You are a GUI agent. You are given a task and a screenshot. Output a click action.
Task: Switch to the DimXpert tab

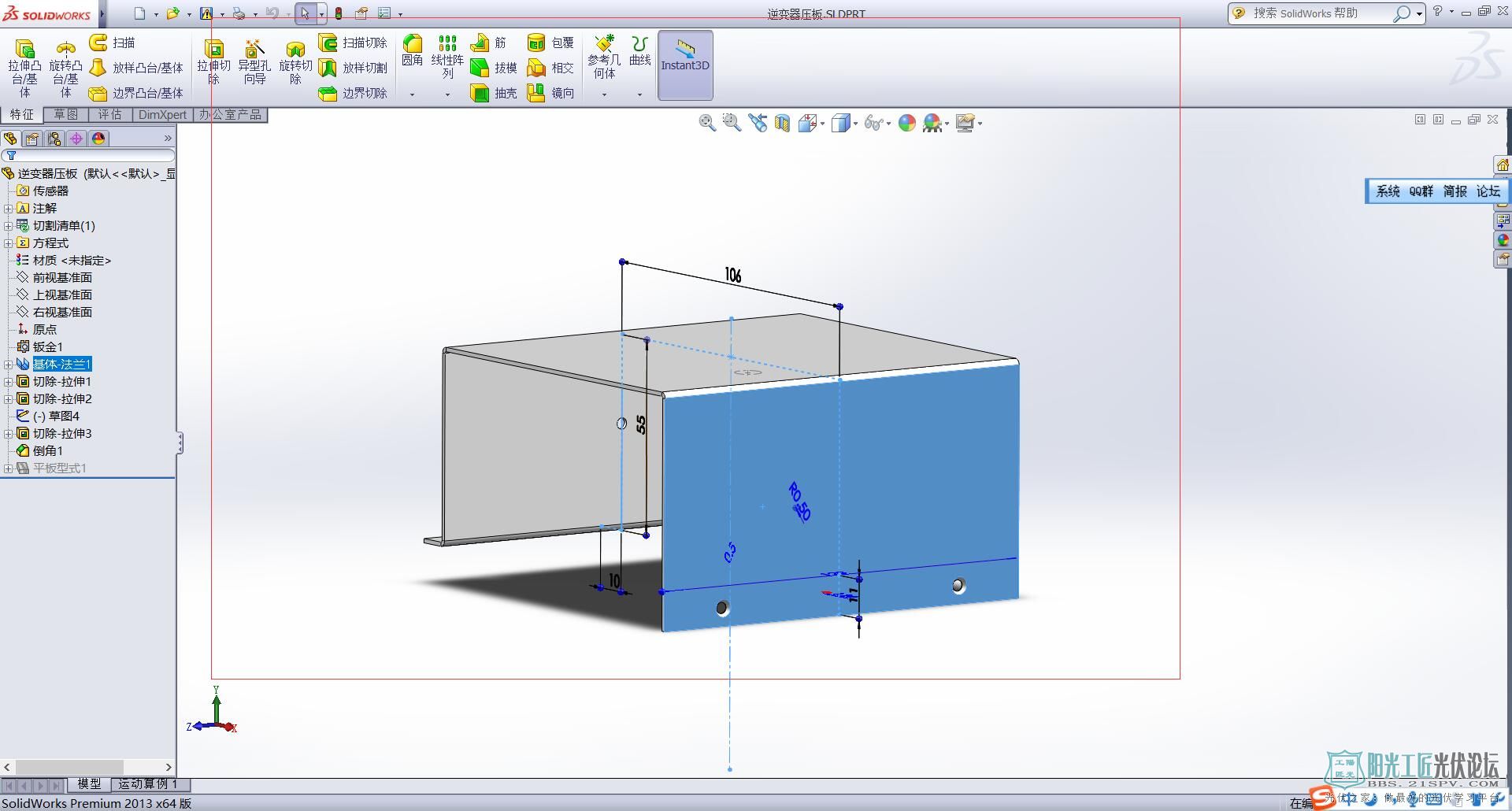[162, 115]
